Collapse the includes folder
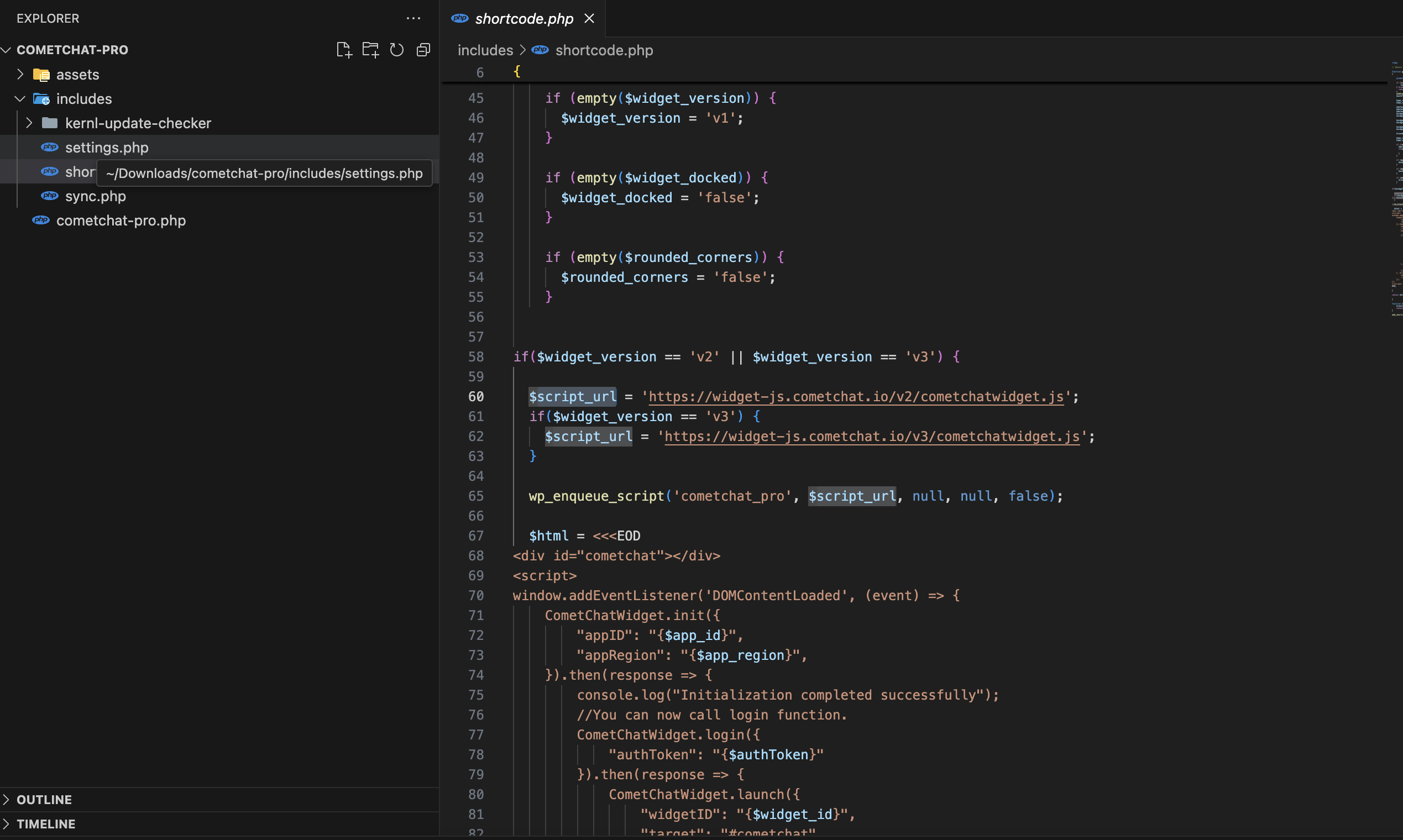The width and height of the screenshot is (1403, 840). (x=20, y=98)
